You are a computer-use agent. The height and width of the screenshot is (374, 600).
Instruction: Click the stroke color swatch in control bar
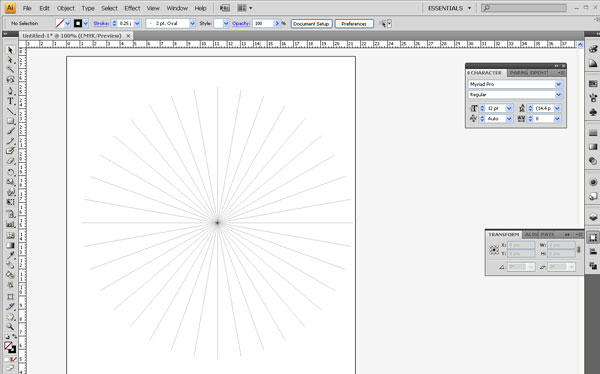78,23
